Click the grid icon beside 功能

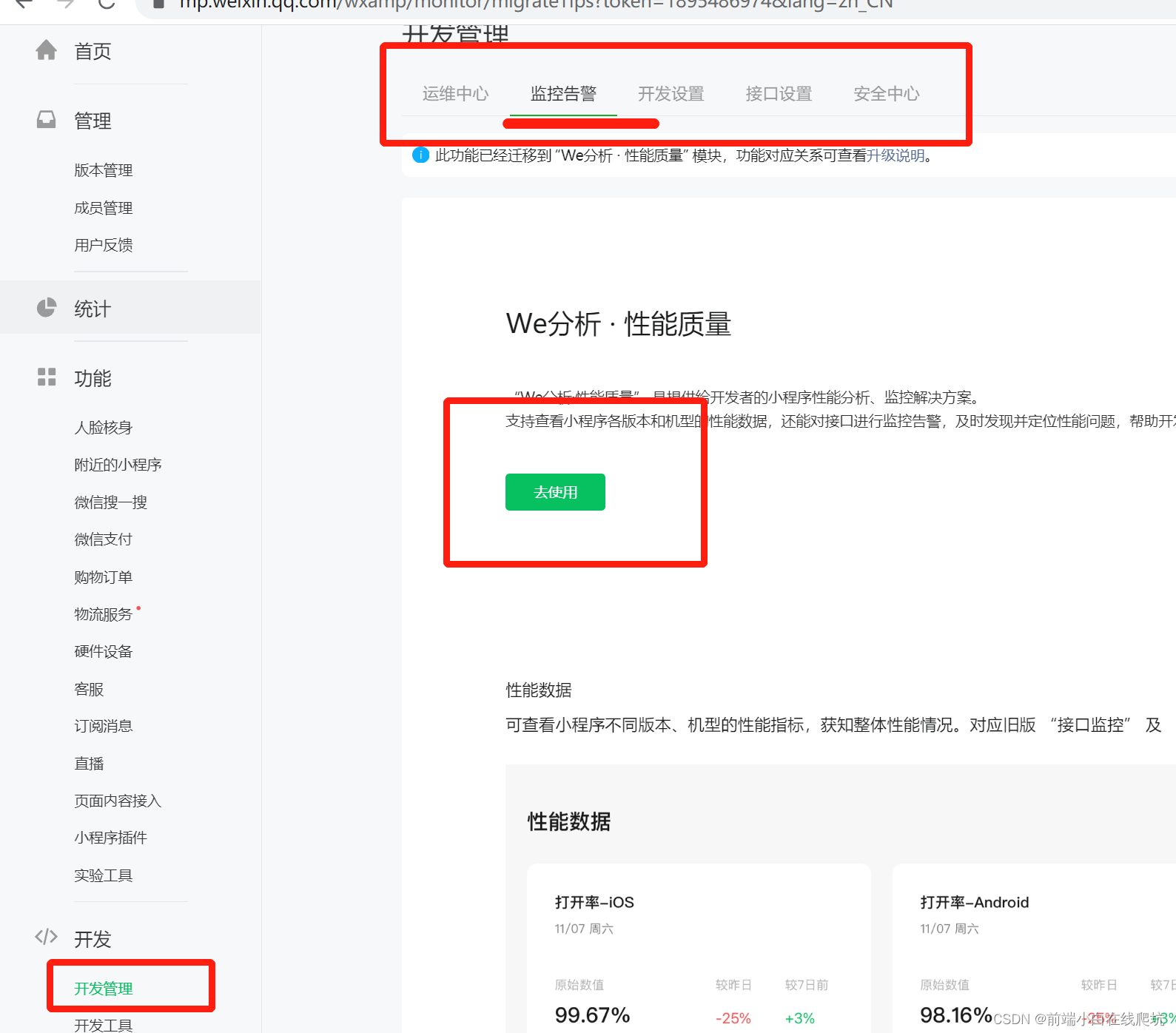46,377
